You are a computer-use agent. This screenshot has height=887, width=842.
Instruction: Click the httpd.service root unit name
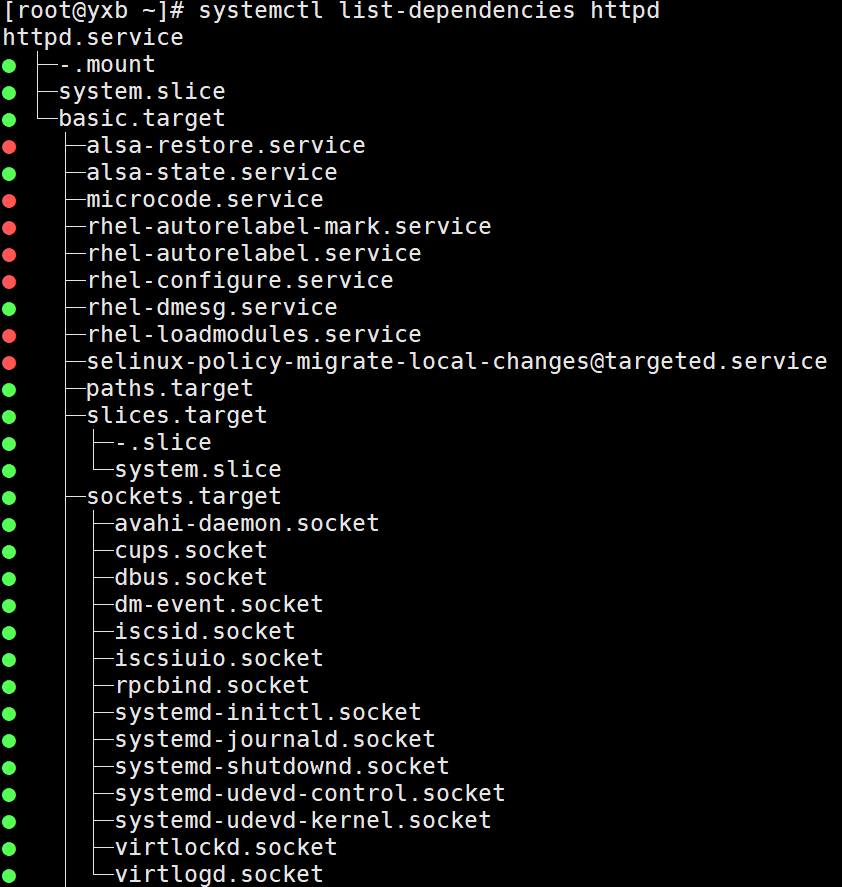(93, 38)
